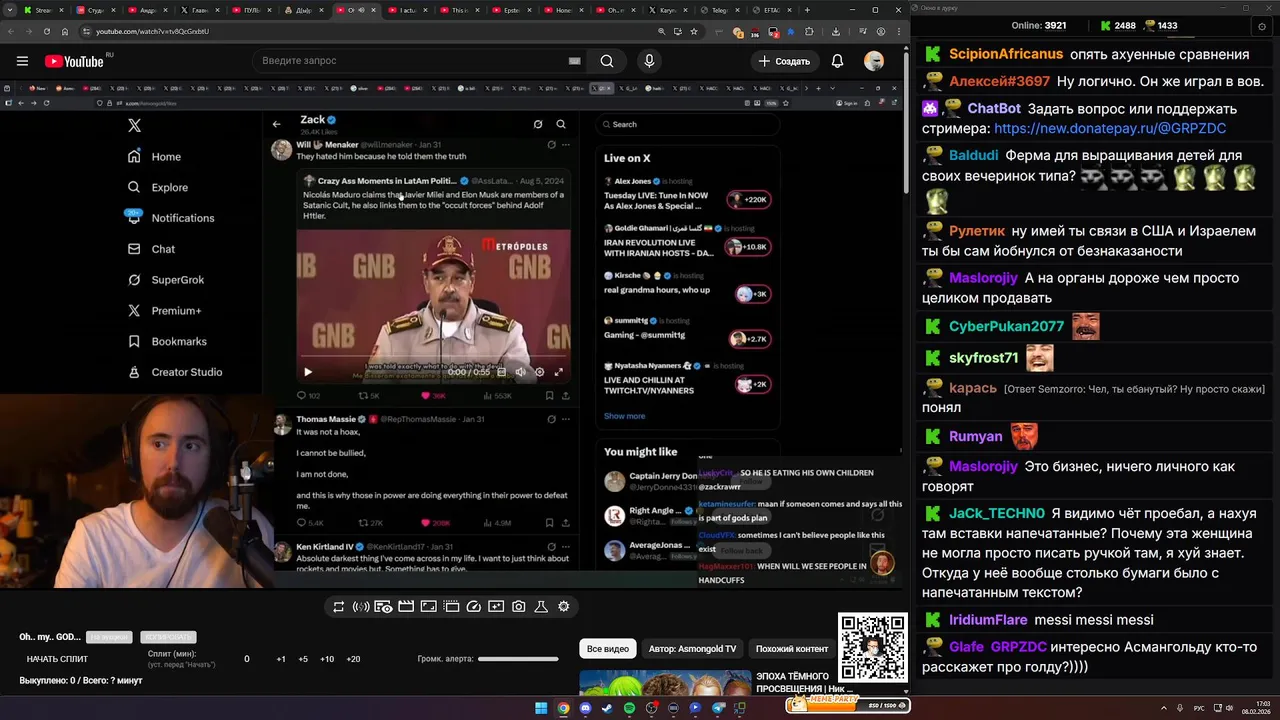
Task: Click the КОПИРОВАТЬ button
Action: [x=168, y=637]
